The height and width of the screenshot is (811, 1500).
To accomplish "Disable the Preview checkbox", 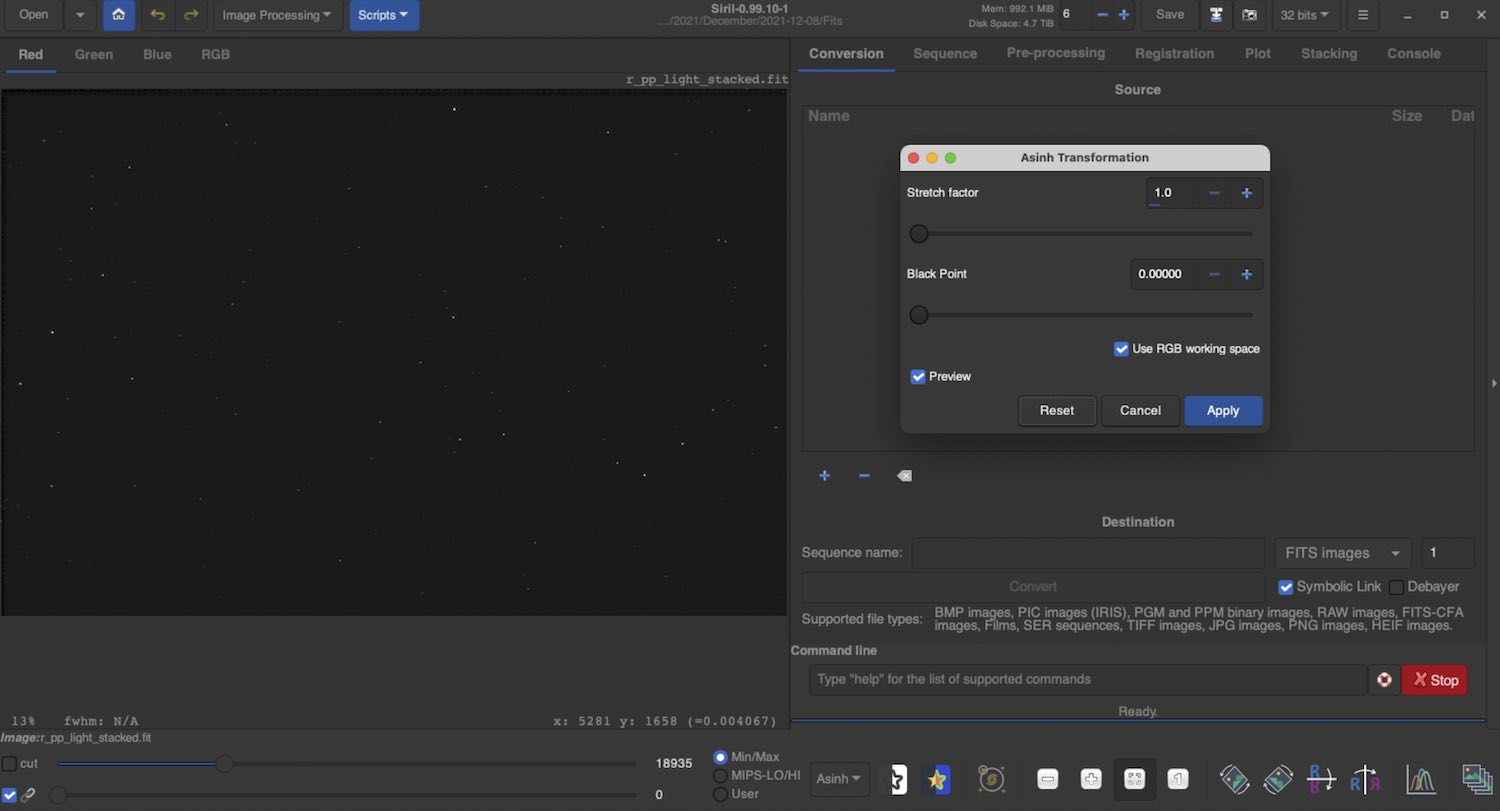I will click(918, 377).
